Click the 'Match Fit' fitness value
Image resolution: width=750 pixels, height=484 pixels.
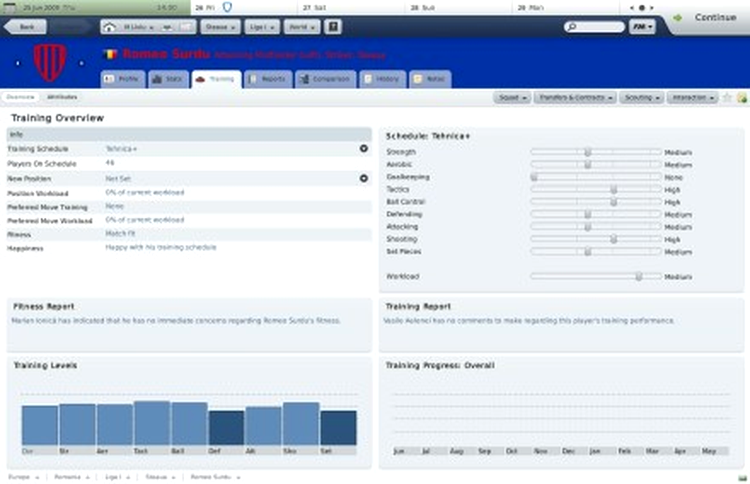(x=120, y=233)
